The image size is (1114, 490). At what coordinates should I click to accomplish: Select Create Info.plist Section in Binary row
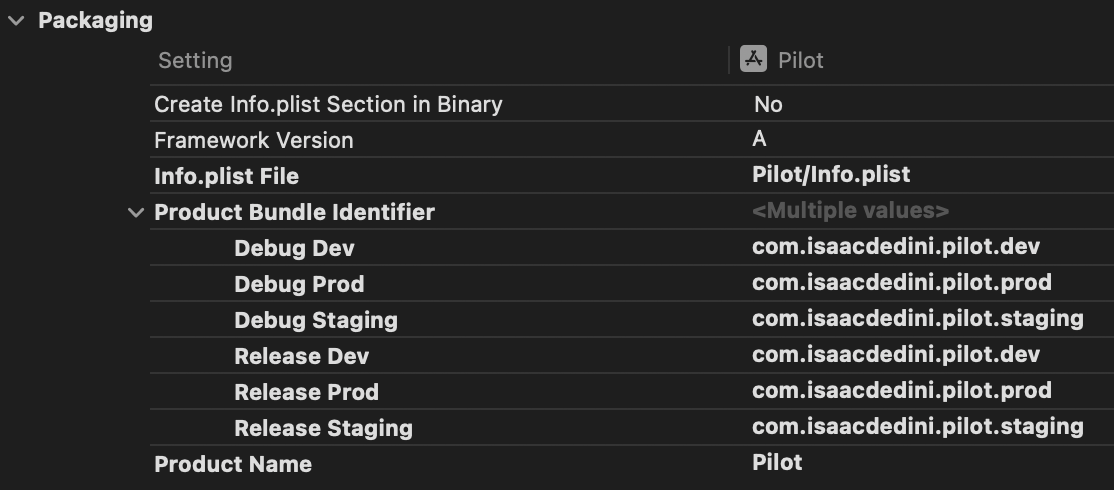click(x=328, y=104)
